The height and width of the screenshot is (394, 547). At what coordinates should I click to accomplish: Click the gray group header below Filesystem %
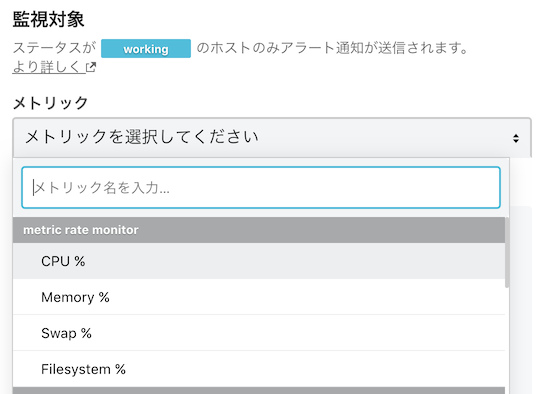pos(259,391)
